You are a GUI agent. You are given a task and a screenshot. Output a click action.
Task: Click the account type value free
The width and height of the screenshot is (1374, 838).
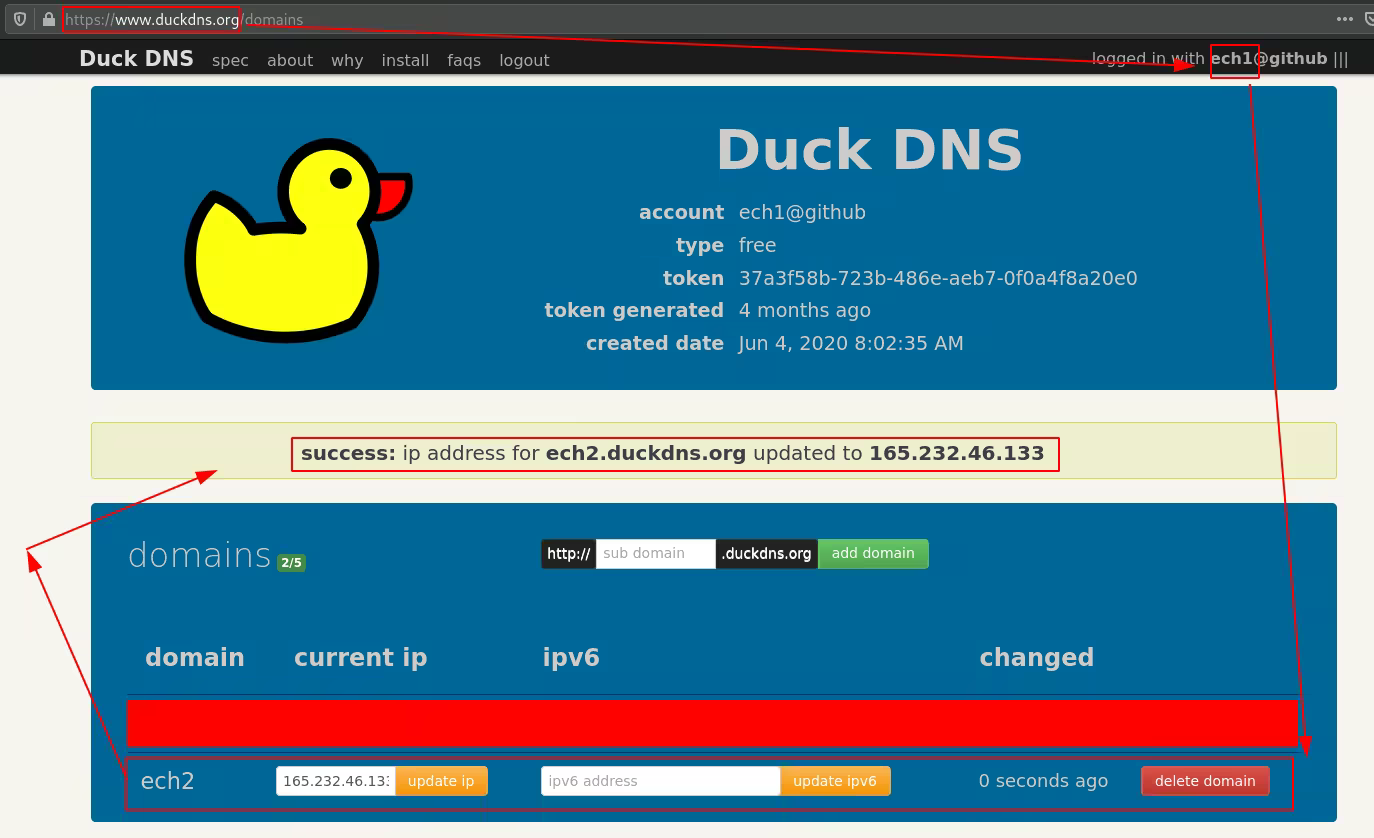pos(757,245)
